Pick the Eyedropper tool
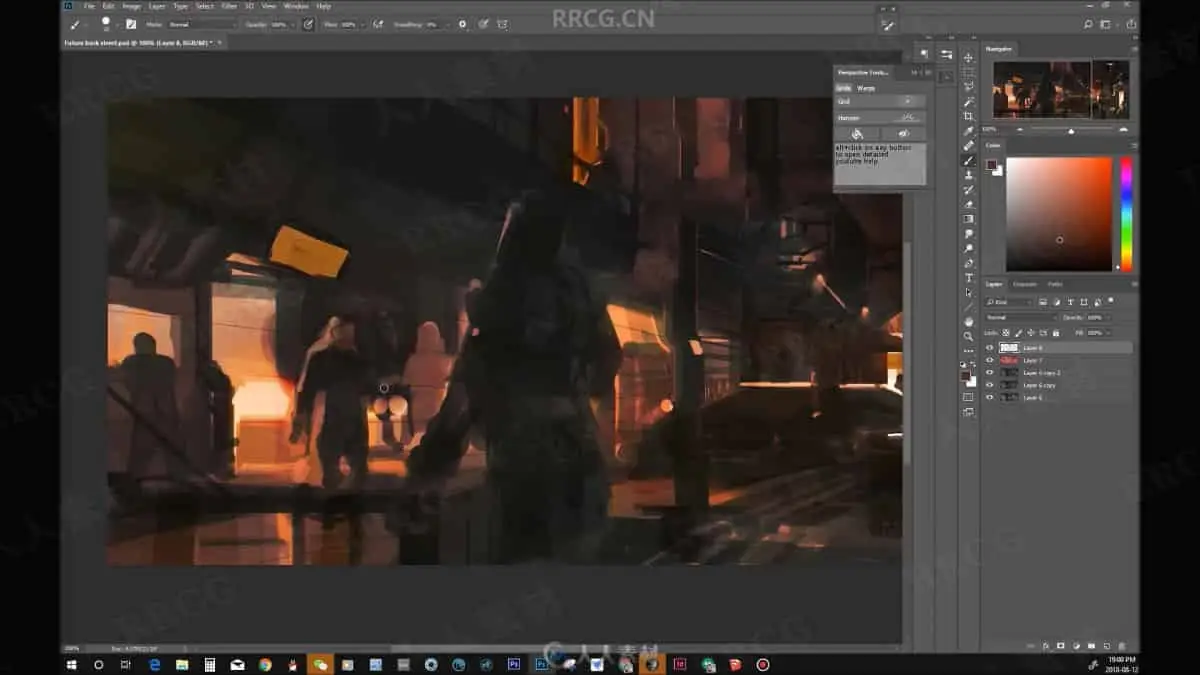Screen dimensions: 1200x675 coord(968,131)
